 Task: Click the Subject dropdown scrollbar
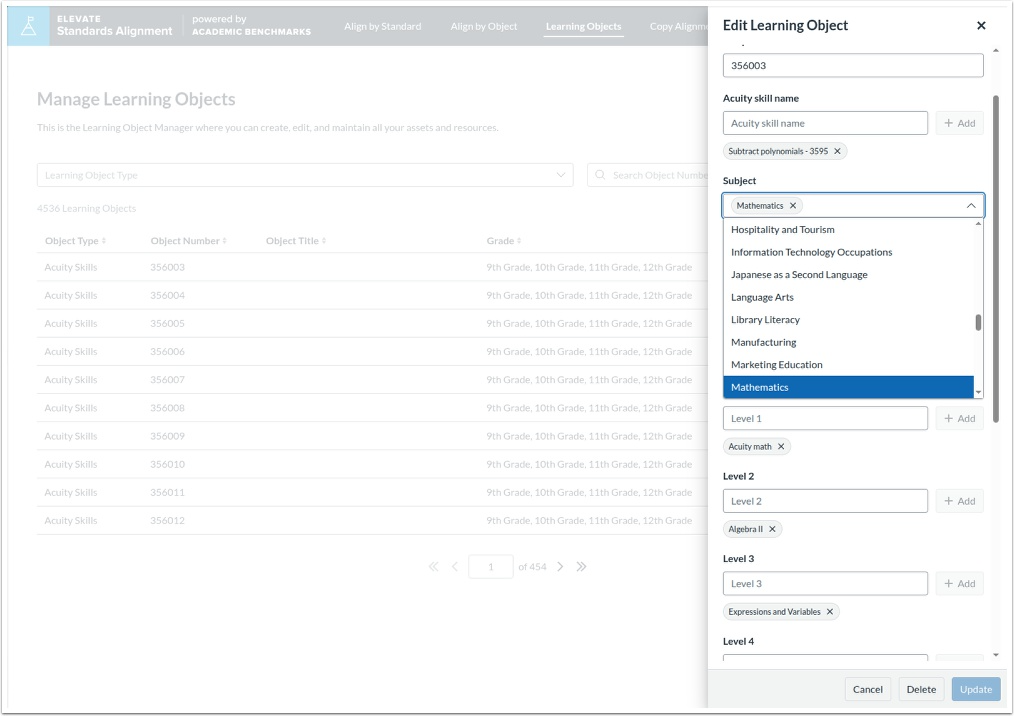coord(978,320)
